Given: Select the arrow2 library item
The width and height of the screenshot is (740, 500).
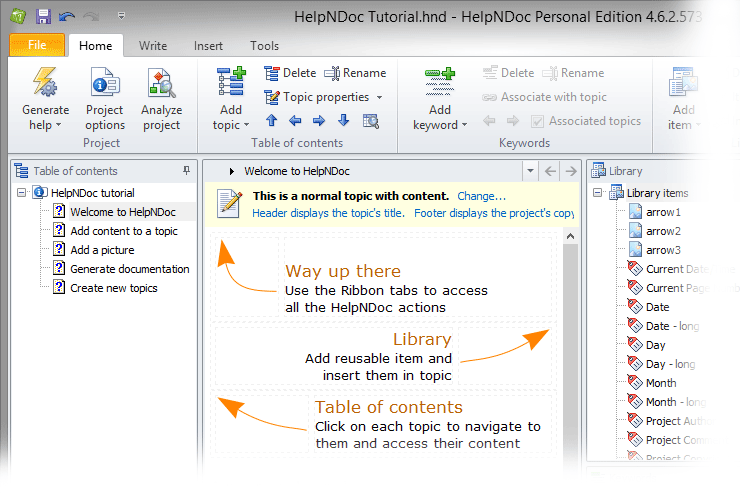Looking at the screenshot, I should pos(663,231).
